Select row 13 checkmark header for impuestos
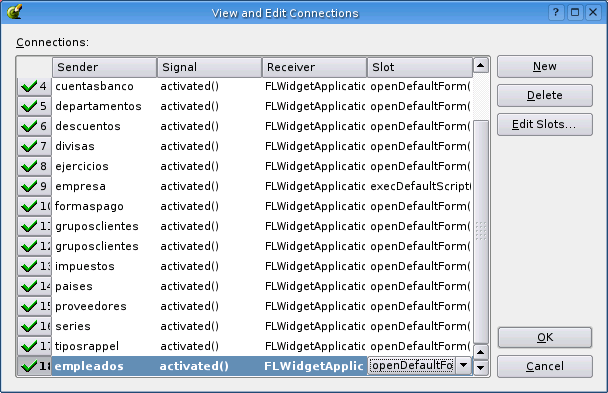This screenshot has width=608, height=393. coord(35,266)
